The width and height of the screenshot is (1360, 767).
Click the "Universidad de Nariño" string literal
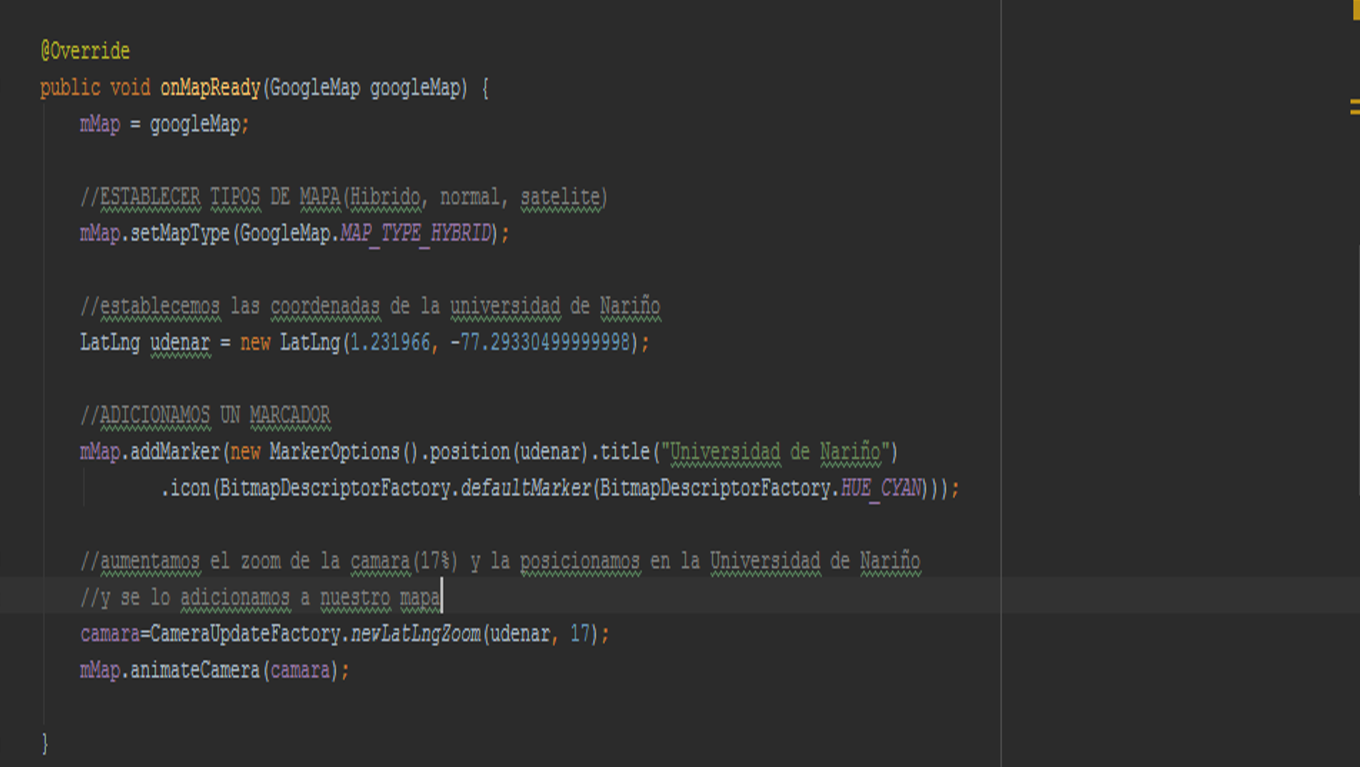[775, 452]
